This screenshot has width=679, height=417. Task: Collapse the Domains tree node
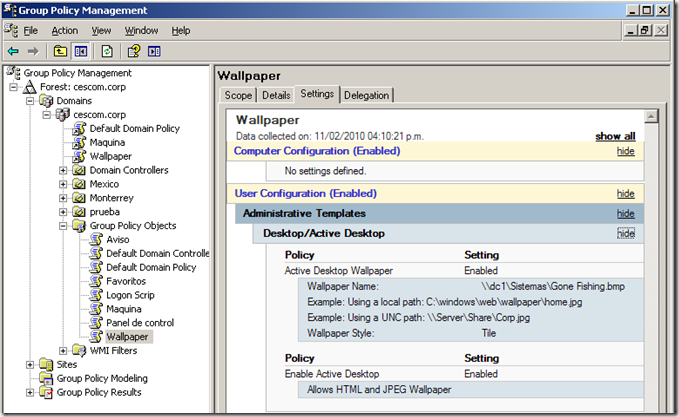[x=30, y=101]
